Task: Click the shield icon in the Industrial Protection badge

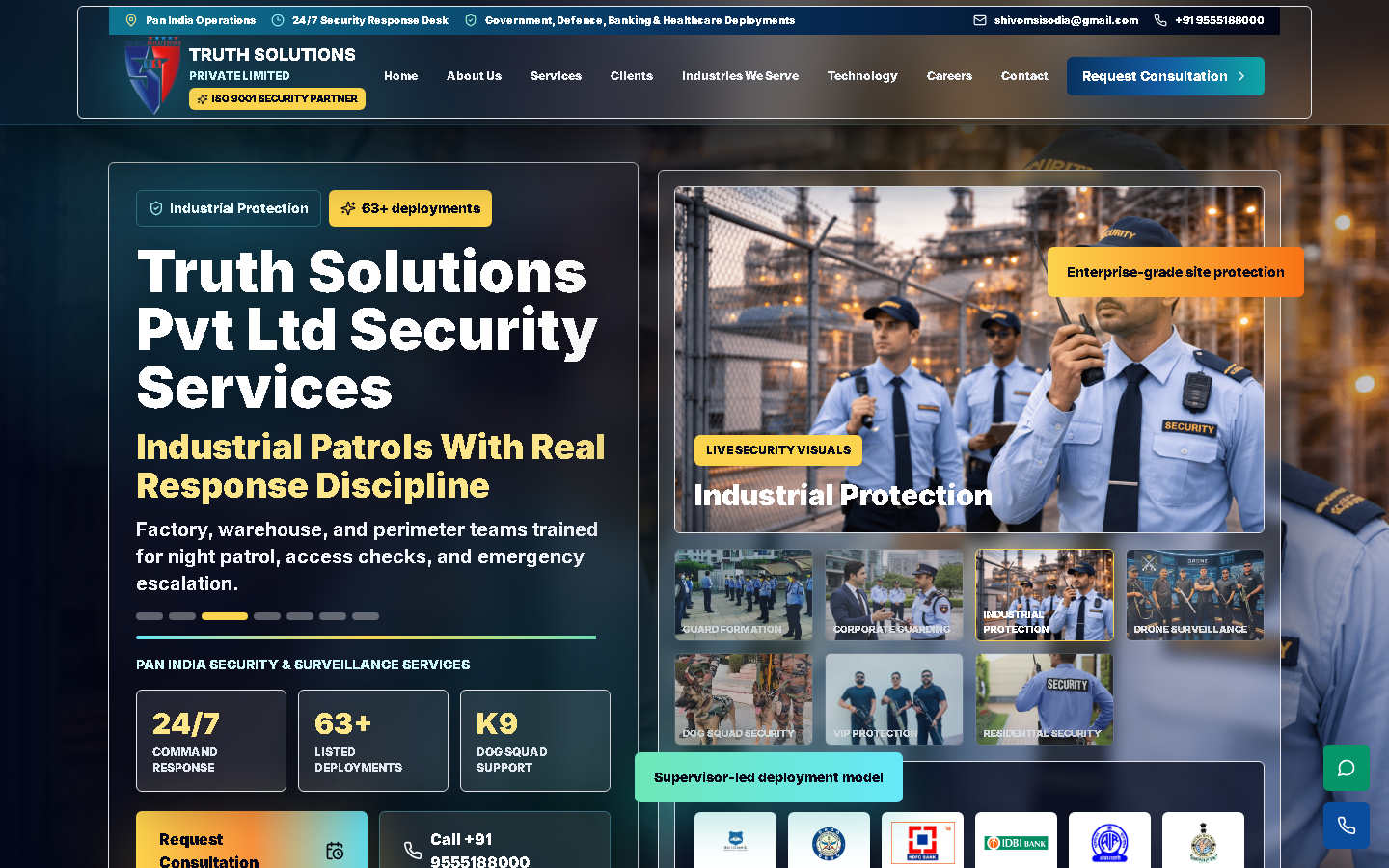Action: [156, 208]
